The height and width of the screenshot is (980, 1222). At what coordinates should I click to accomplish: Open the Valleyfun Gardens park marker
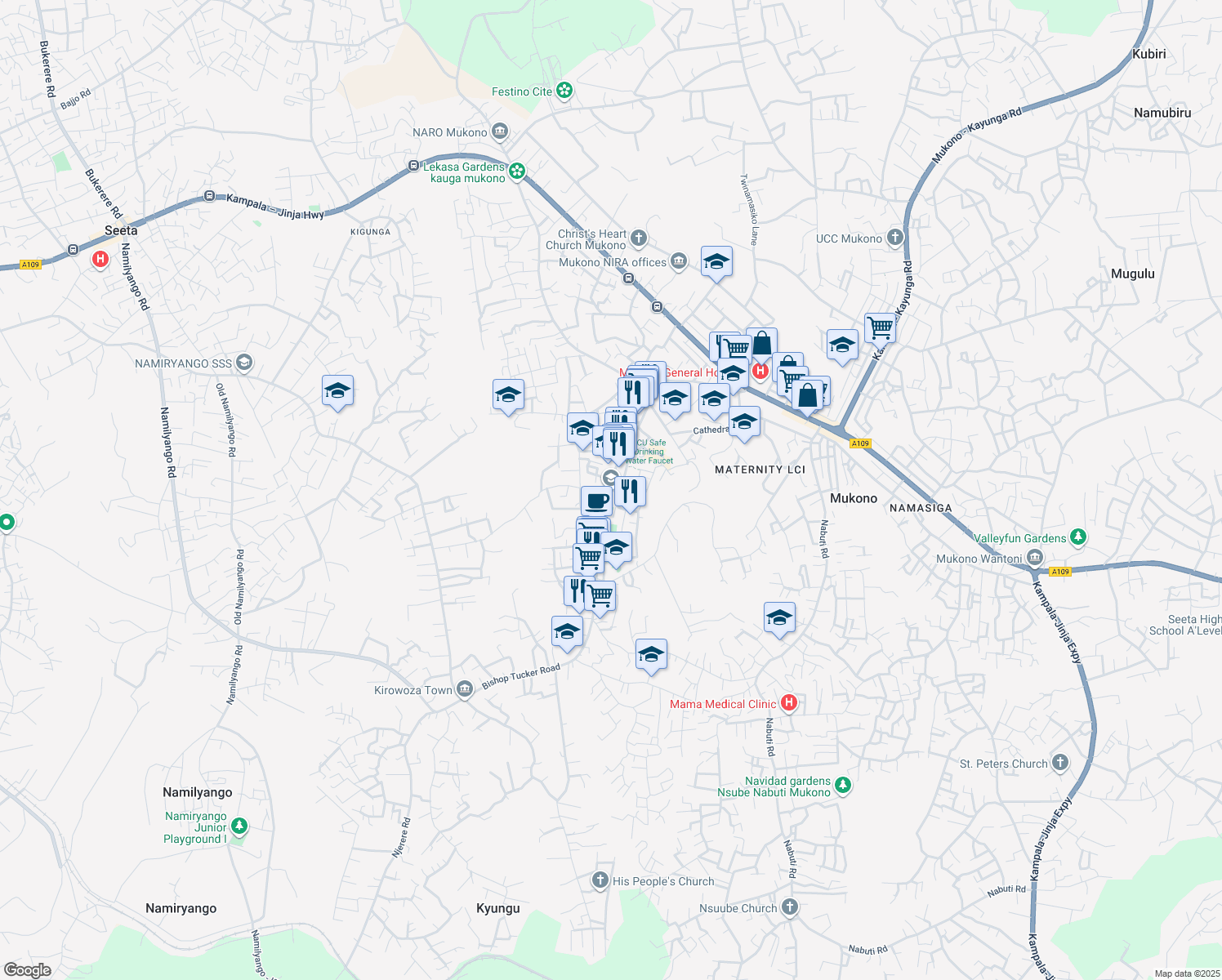coord(1078,536)
